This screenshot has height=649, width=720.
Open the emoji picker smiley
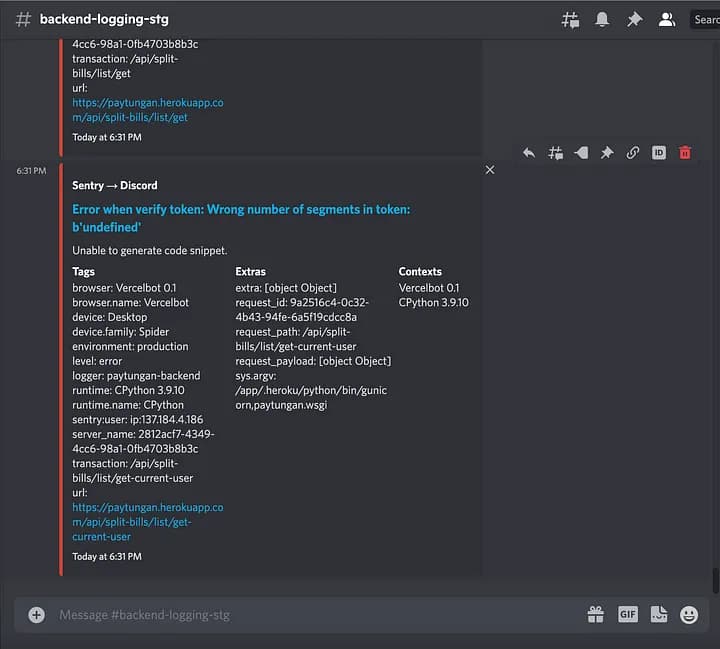(689, 615)
